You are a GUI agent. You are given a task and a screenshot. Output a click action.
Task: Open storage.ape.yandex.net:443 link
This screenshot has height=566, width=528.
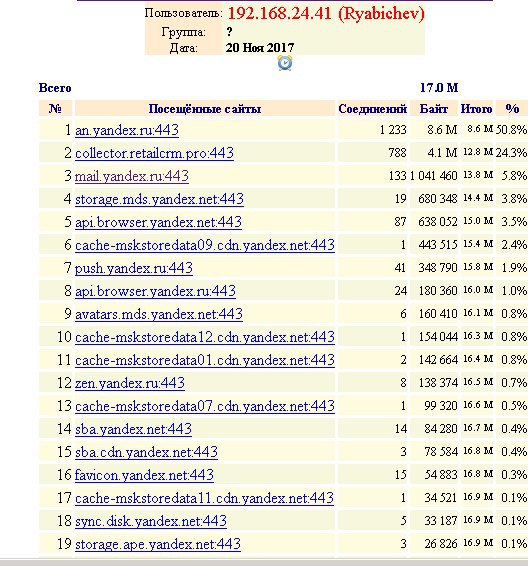click(158, 544)
